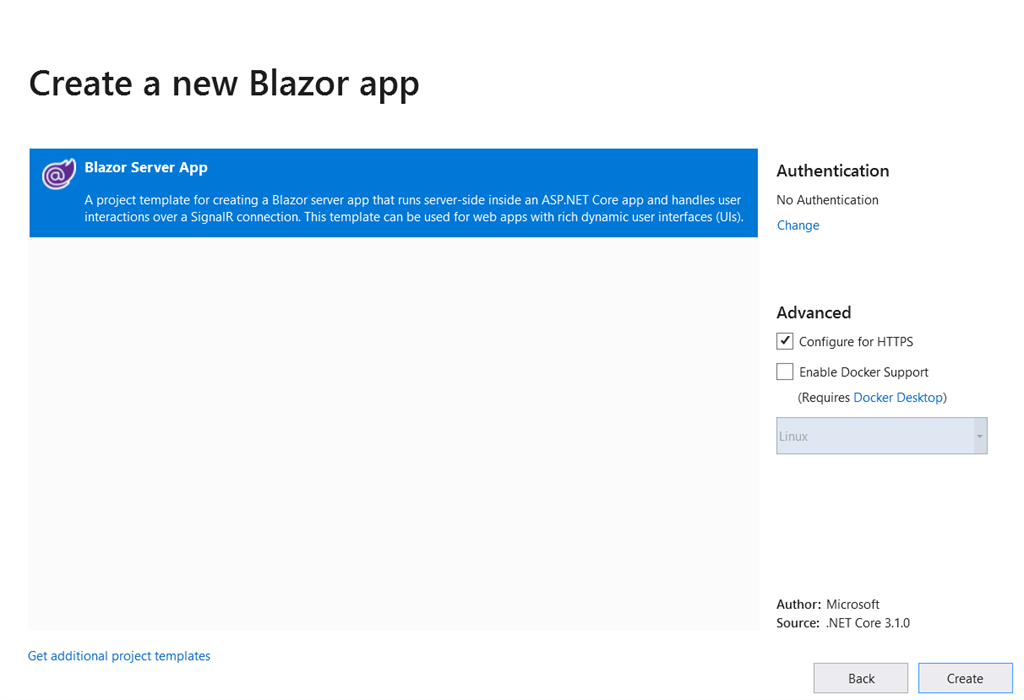Go back with the Back button
This screenshot has width=1024, height=700.
(861, 678)
